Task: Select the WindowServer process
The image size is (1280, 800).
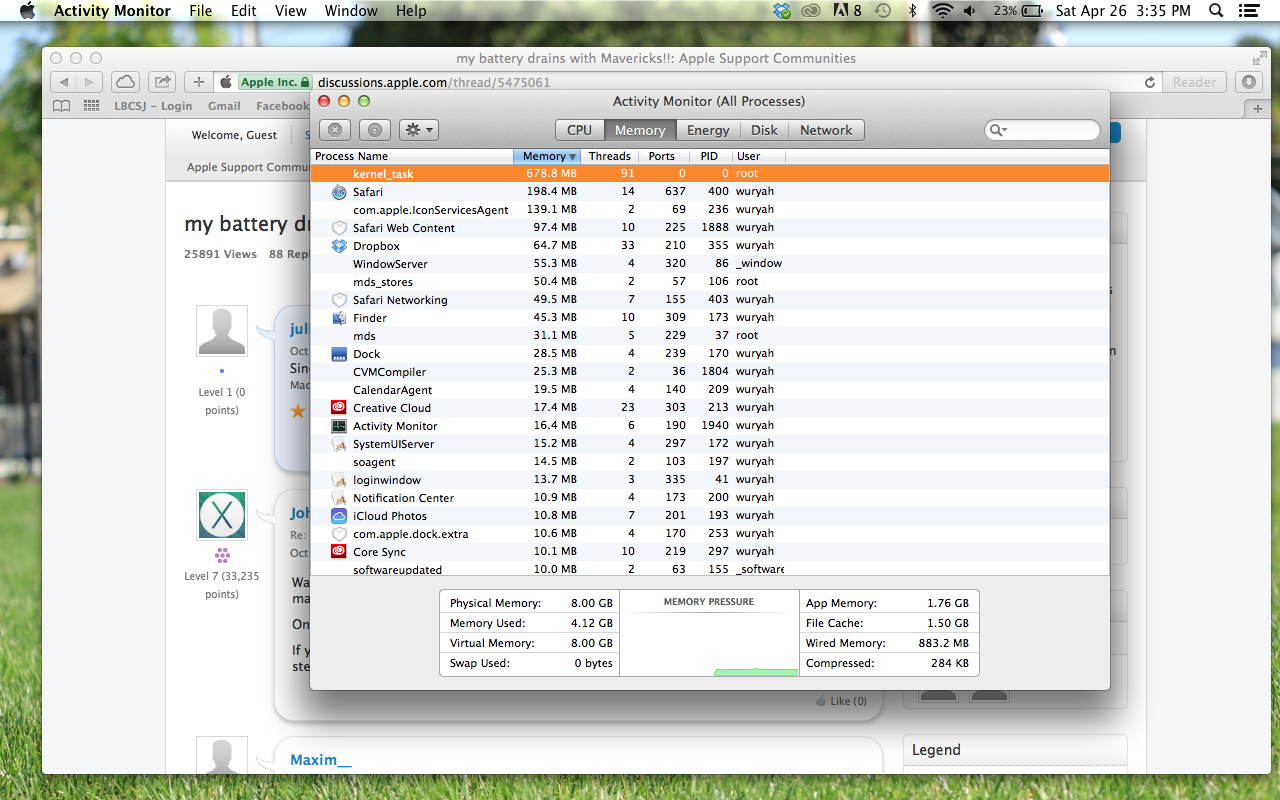Action: (710, 264)
